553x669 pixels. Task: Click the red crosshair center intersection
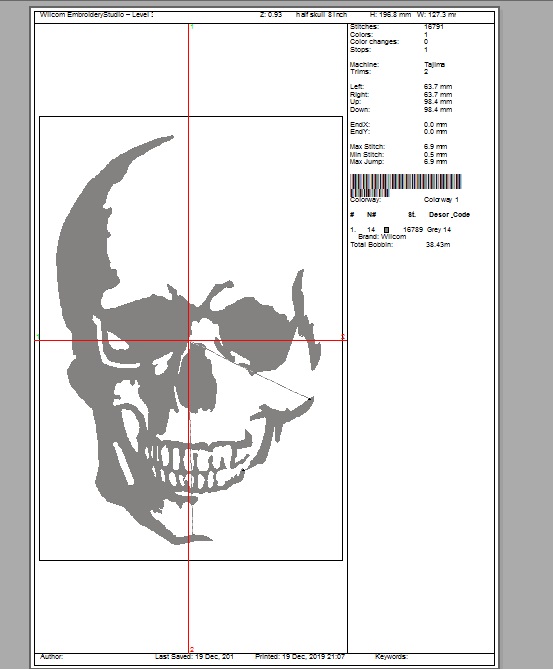pos(189,340)
